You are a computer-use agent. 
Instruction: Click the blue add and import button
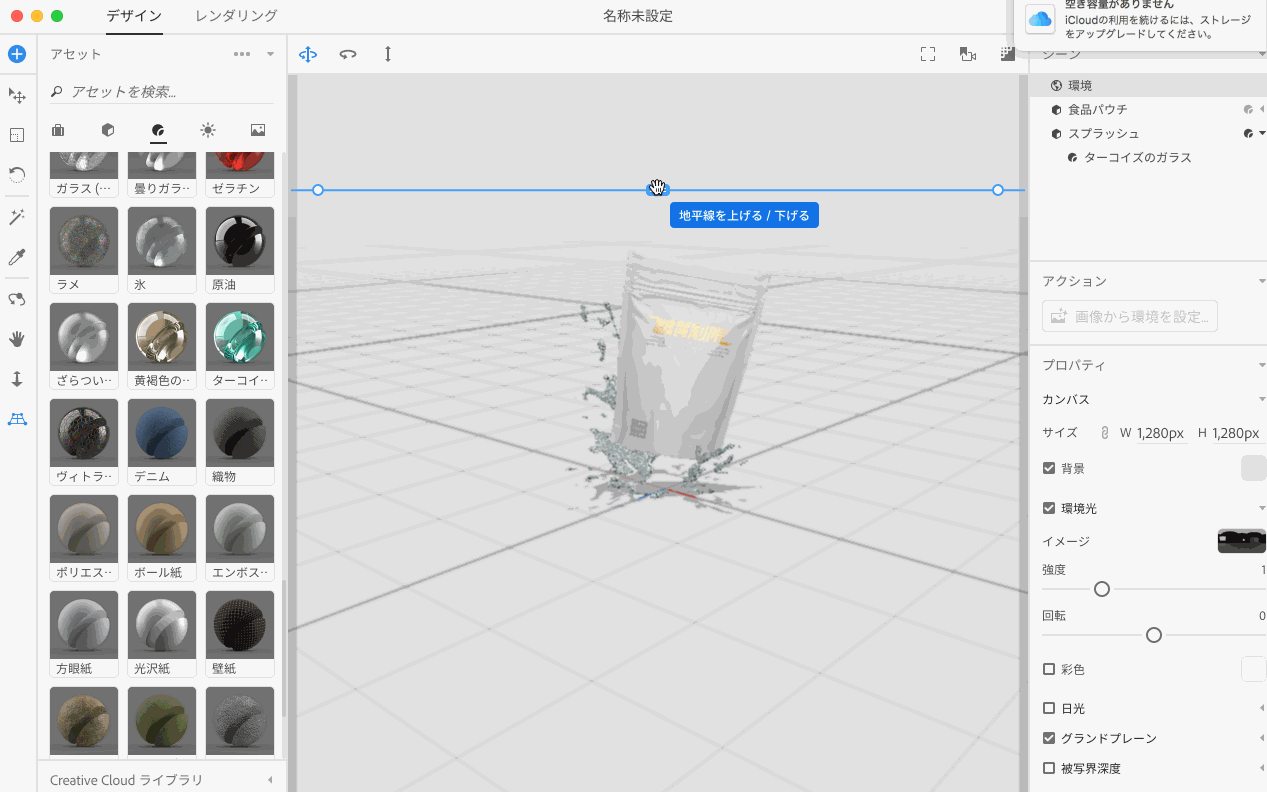[17, 54]
